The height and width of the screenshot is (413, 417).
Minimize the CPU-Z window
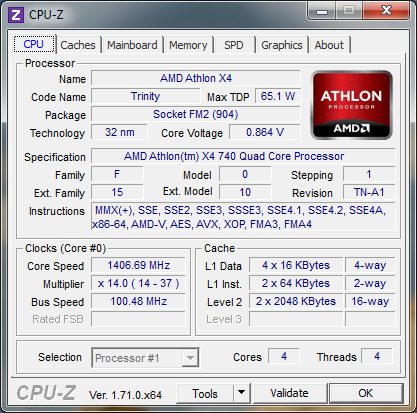pos(322,11)
